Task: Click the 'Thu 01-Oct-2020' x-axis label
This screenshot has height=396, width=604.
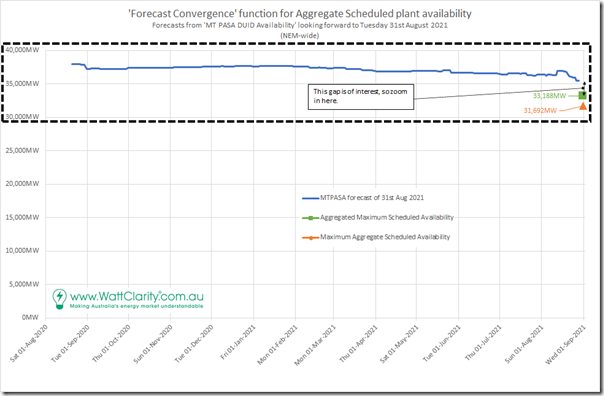Action: pos(112,343)
